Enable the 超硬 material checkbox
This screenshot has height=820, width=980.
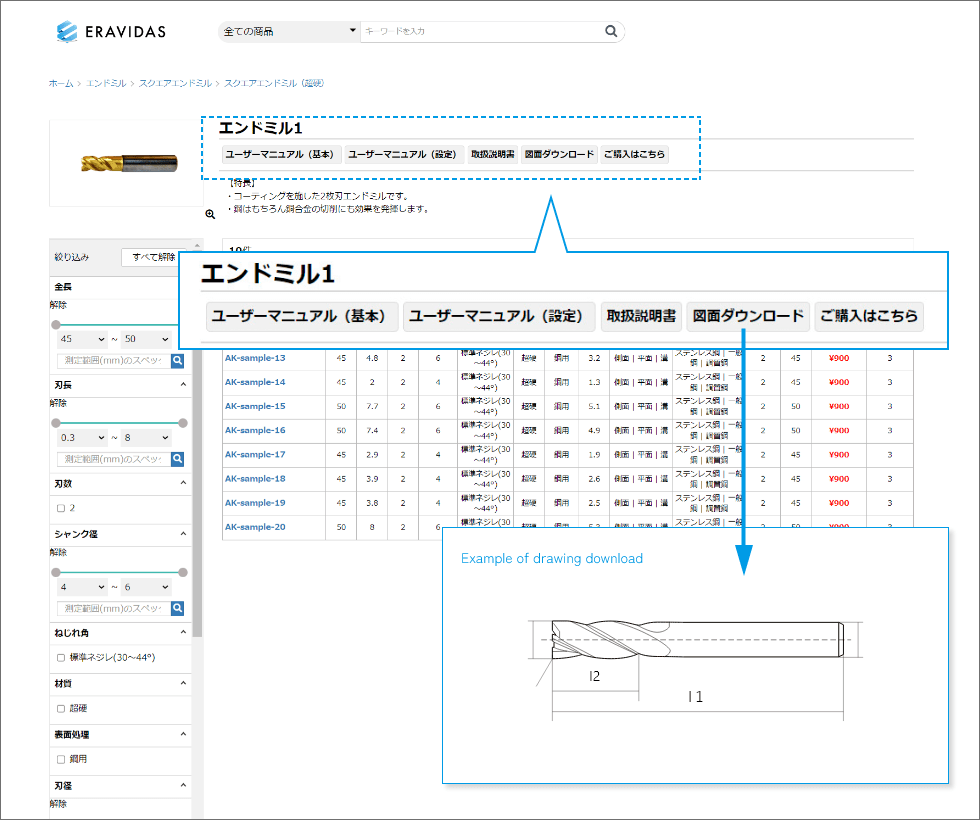[x=61, y=708]
